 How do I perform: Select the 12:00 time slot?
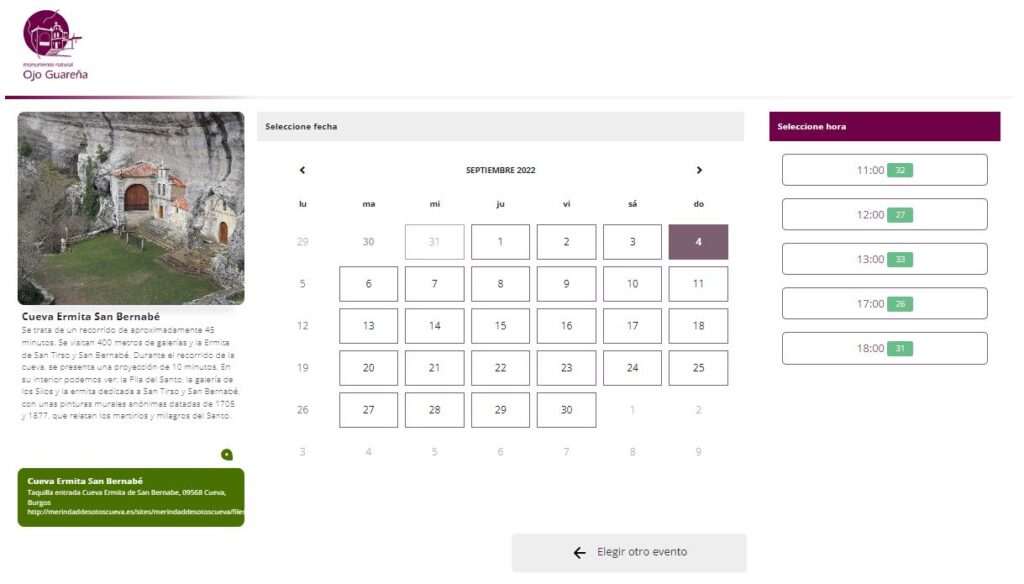coord(884,214)
